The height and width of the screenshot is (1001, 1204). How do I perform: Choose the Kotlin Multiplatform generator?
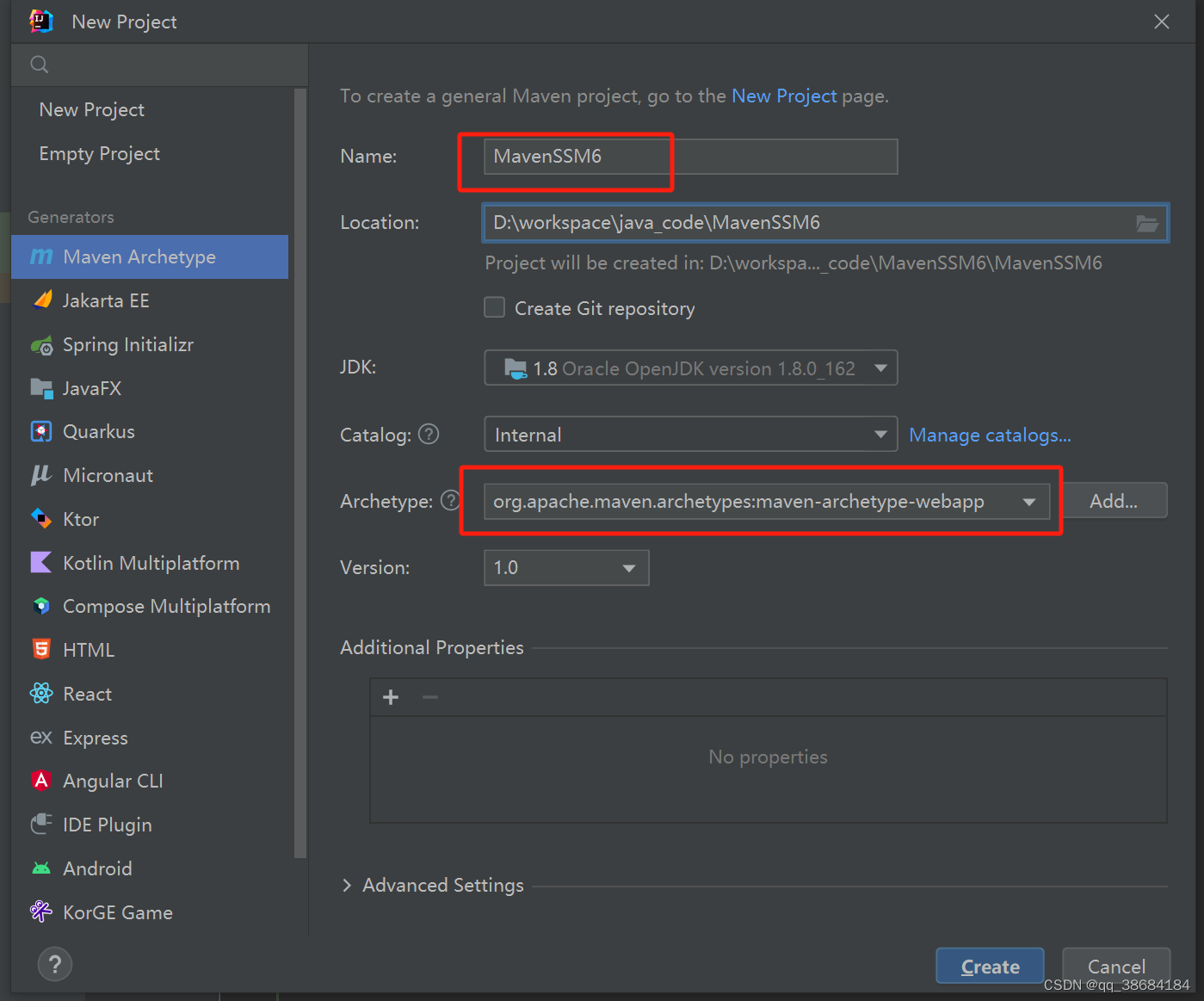[150, 563]
